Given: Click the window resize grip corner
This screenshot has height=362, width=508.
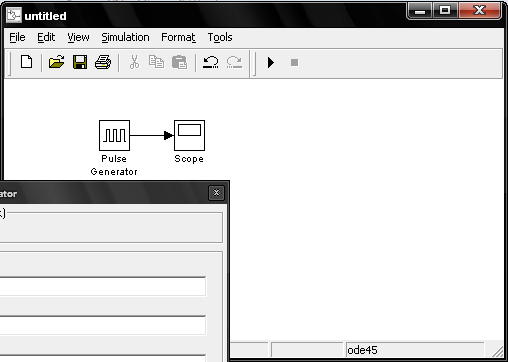Looking at the screenshot, I should [x=498, y=351].
